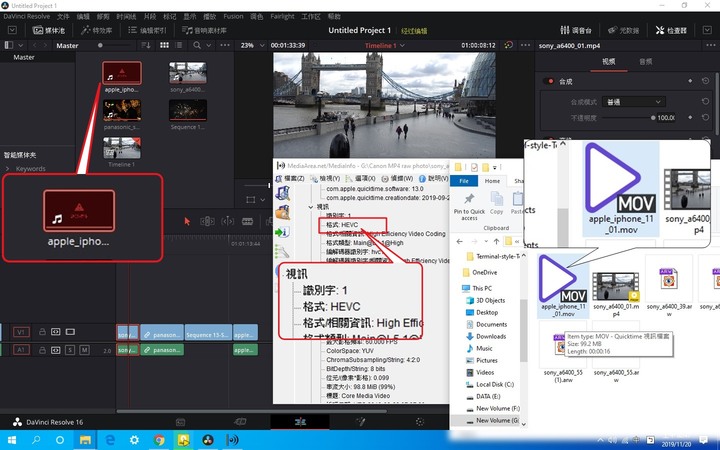Image resolution: width=720 pixels, height=450 pixels.
Task: Open the Fusion page icon at bottom
Action: (360, 422)
